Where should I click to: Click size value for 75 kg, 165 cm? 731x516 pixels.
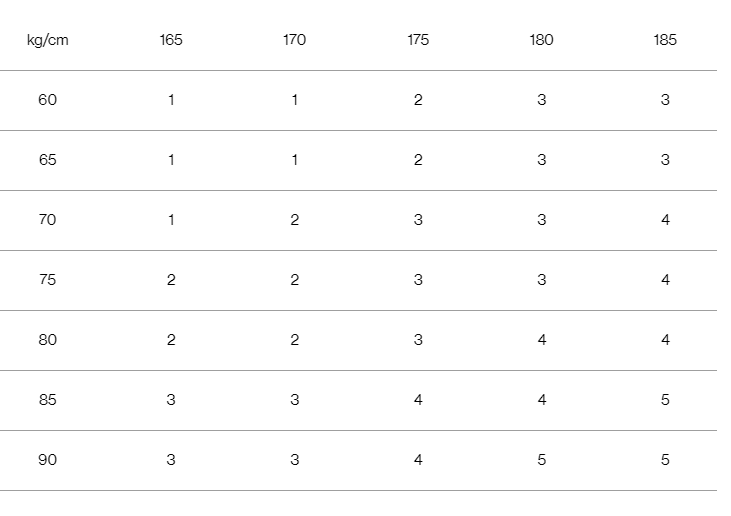171,280
